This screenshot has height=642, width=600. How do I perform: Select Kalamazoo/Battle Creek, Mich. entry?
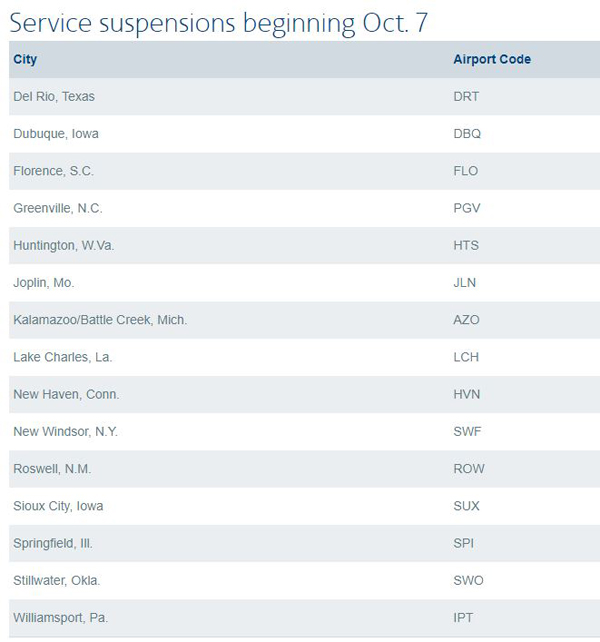(100, 320)
